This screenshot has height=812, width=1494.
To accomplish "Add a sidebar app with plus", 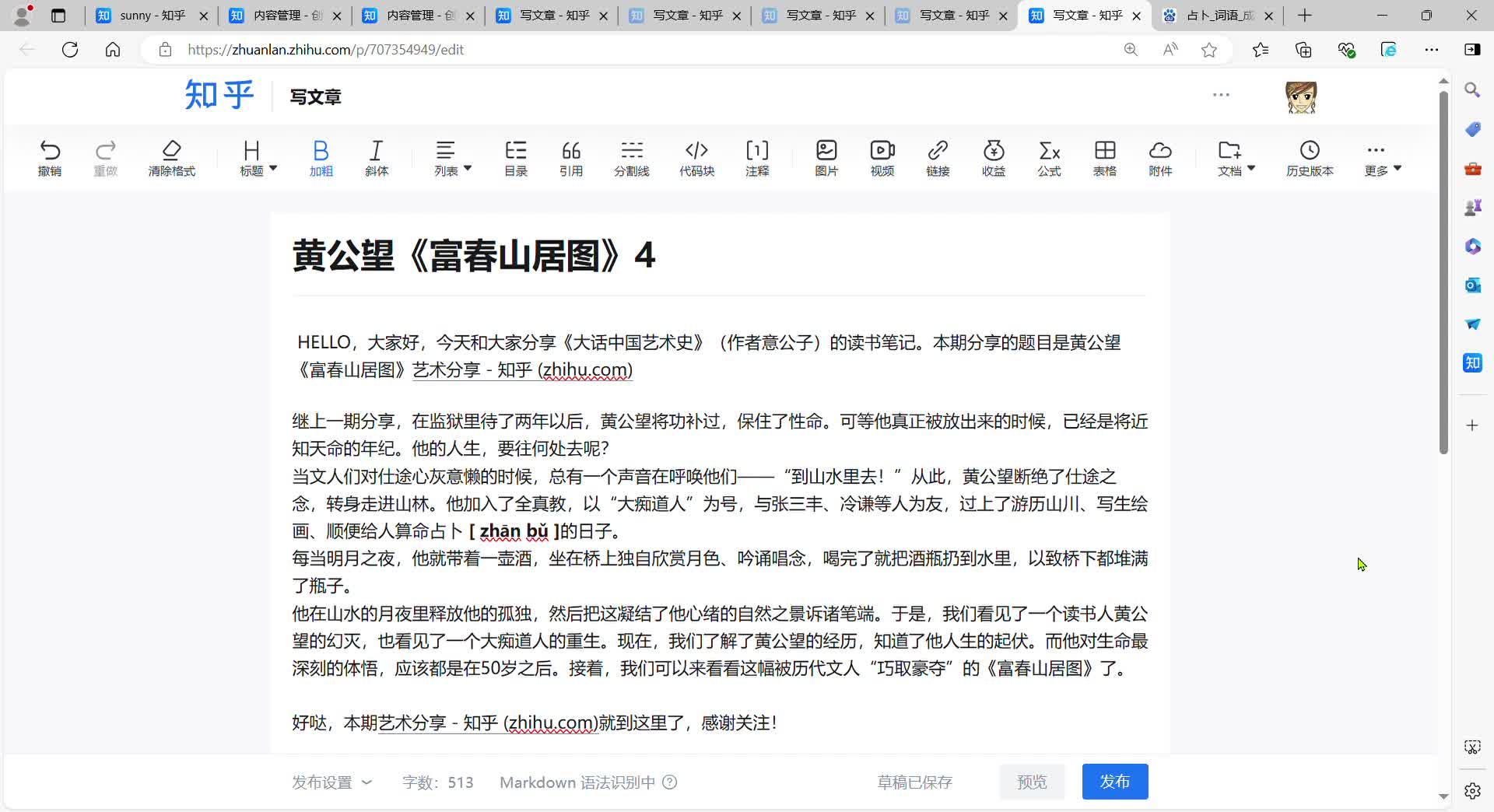I will pos(1472,425).
